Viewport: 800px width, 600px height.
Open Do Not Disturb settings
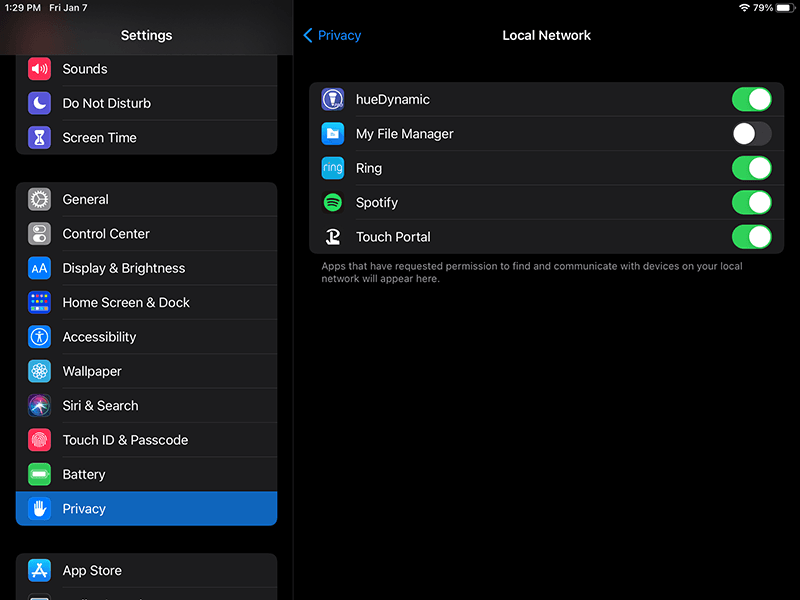click(146, 103)
